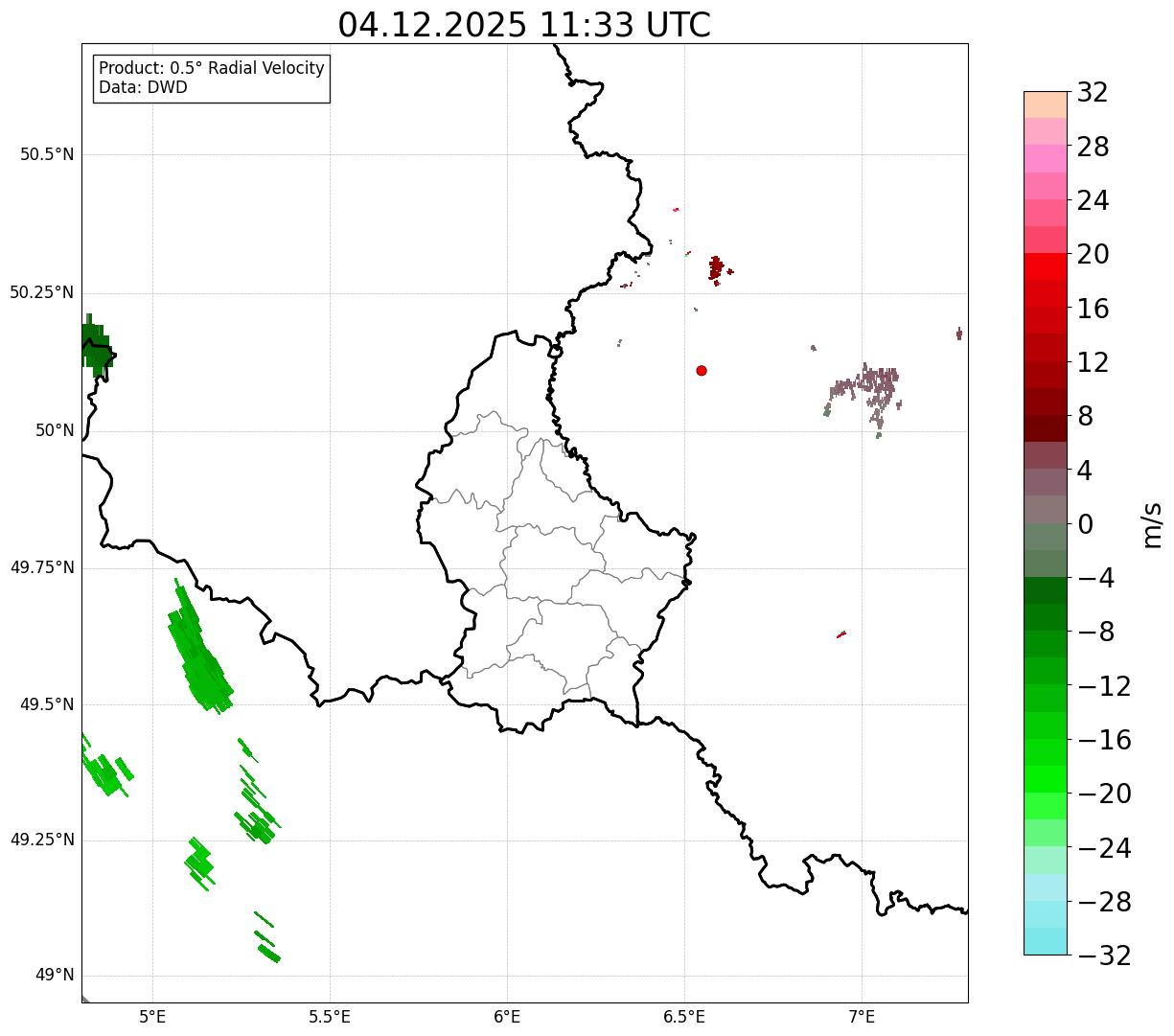Image resolution: width=1174 pixels, height=1036 pixels.
Task: Click the colorbar tick label −32
Action: click(1104, 955)
